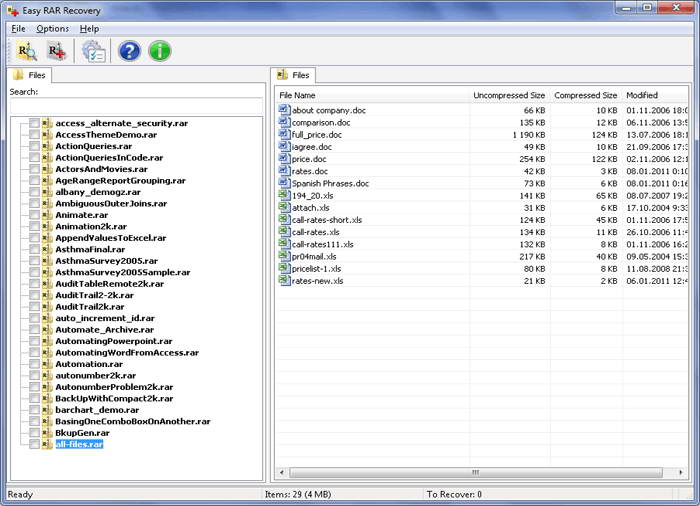
Task: Click archive icon beside Animate.rar
Action: pos(47,215)
